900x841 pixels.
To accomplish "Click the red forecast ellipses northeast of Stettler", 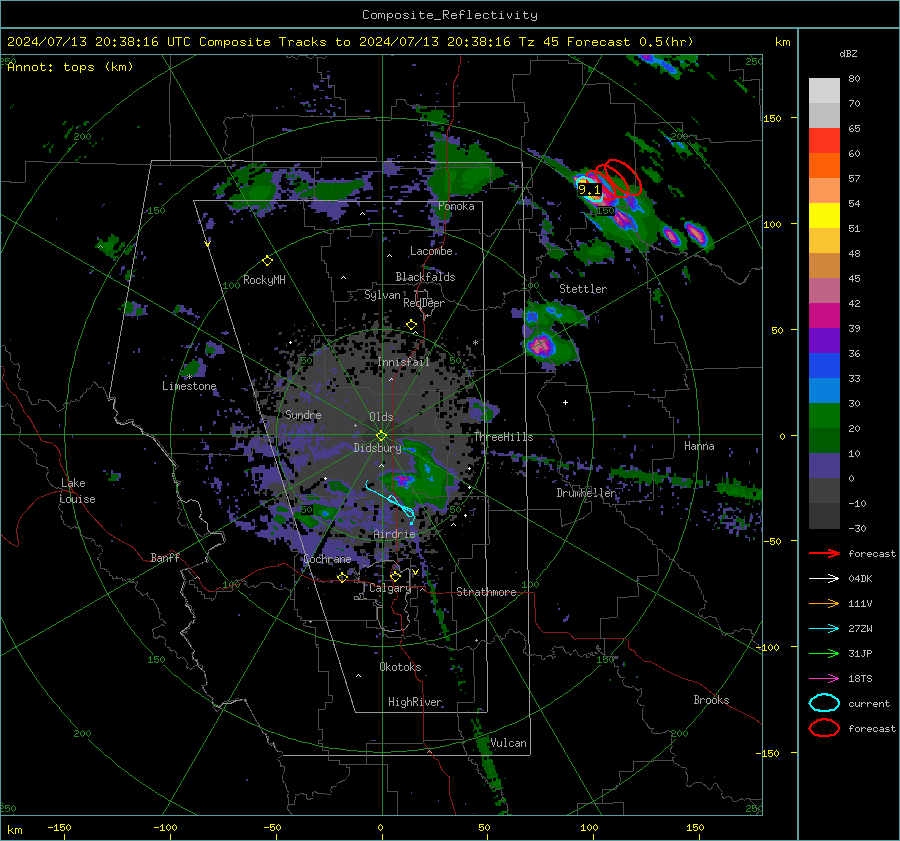I will pos(616,179).
